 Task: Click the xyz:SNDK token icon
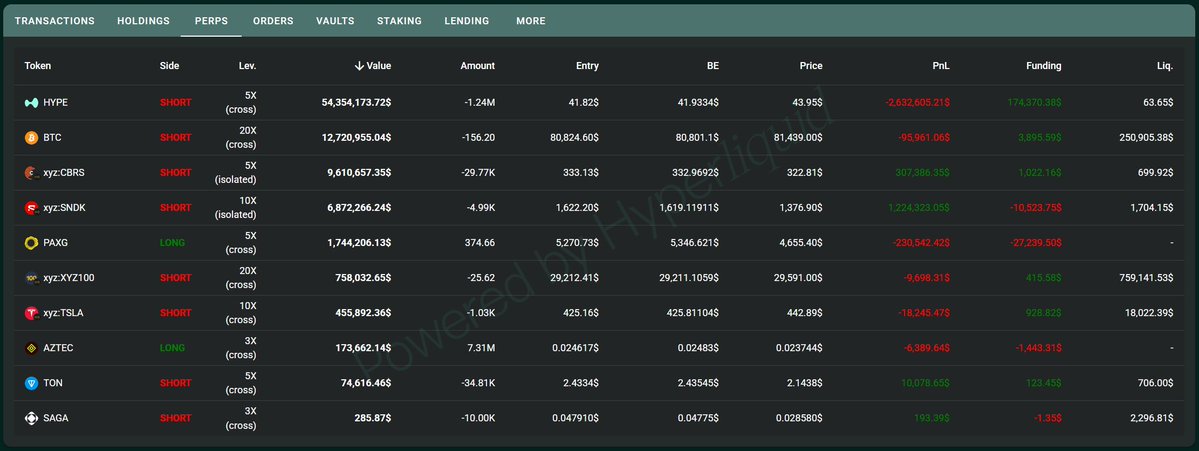pyautogui.click(x=31, y=208)
